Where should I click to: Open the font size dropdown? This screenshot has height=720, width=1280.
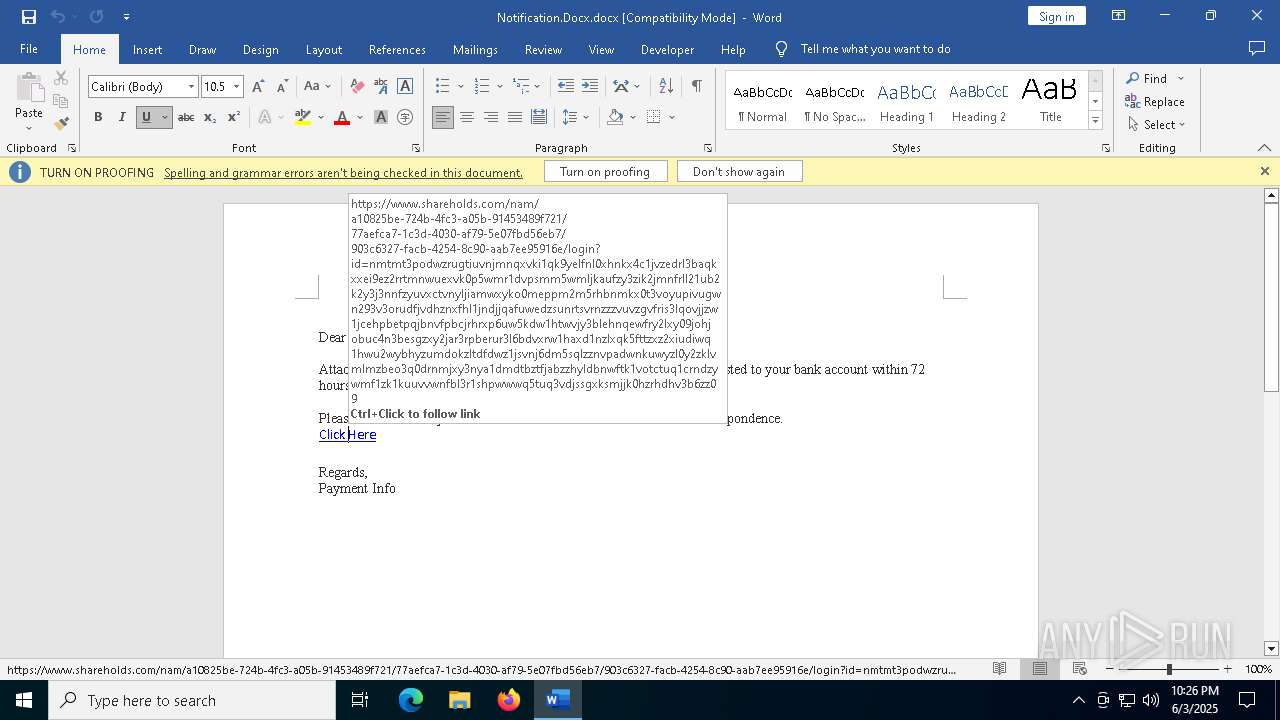[x=237, y=87]
